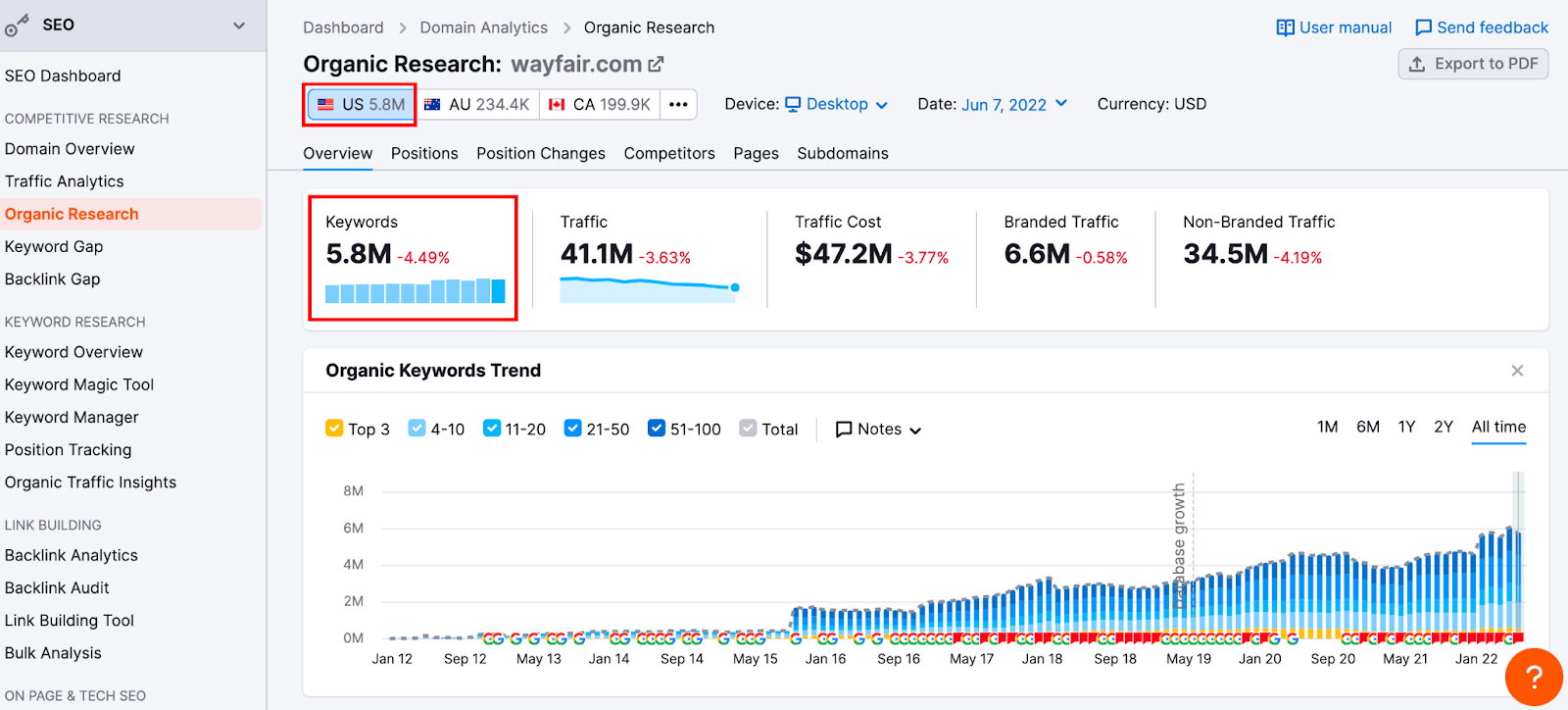Select the 2Y time range

[x=1444, y=427]
